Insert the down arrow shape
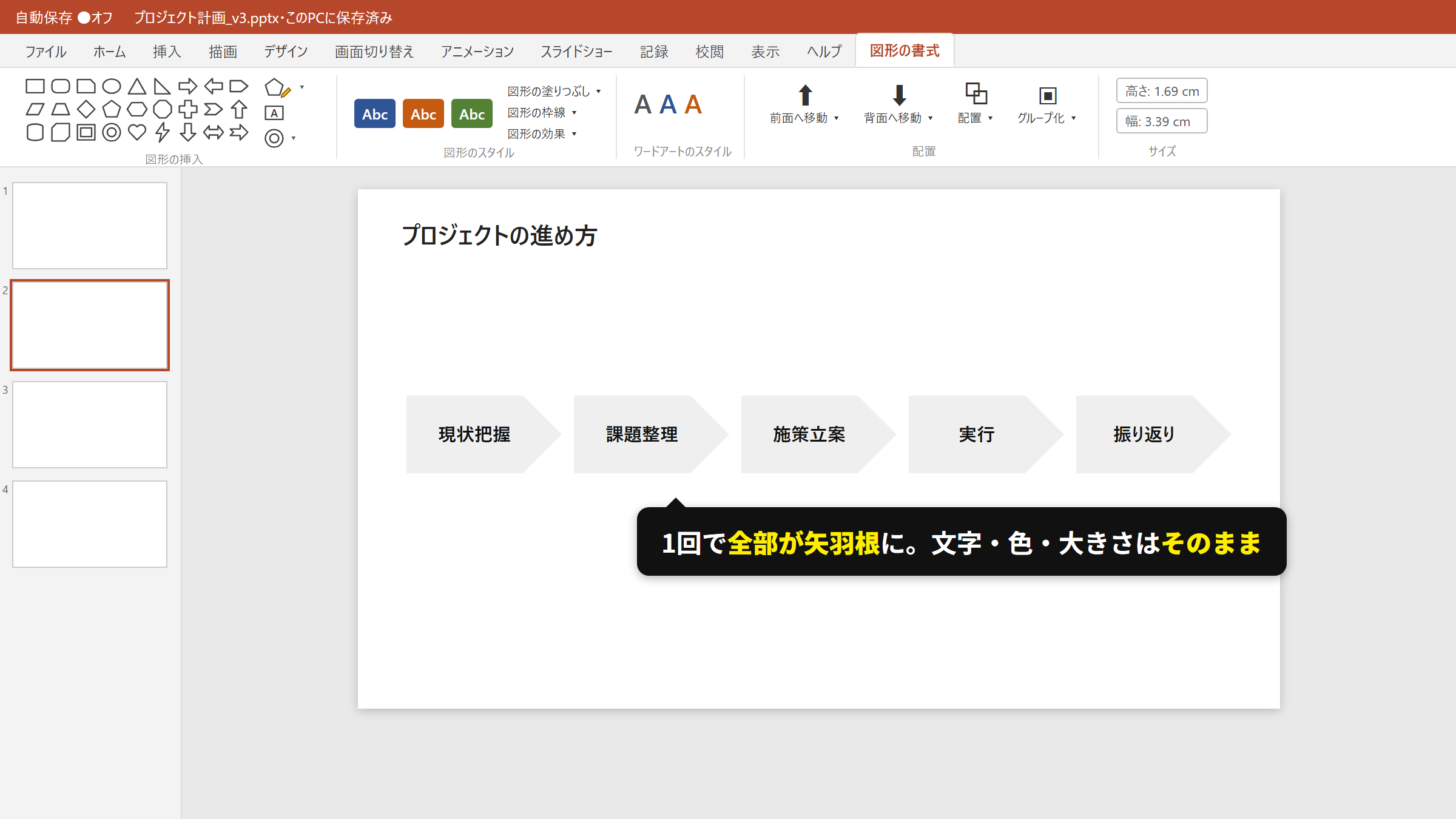Screen dimensions: 1456x819 tap(188, 132)
